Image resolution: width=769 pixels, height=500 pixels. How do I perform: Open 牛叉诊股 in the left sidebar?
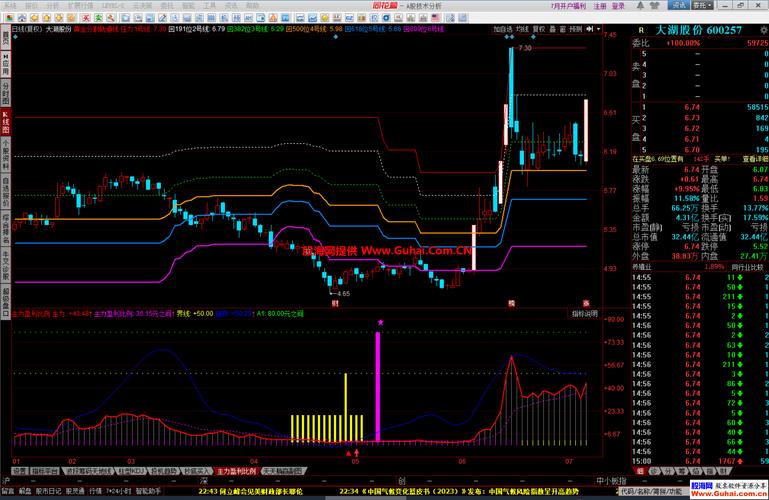click(x=5, y=265)
